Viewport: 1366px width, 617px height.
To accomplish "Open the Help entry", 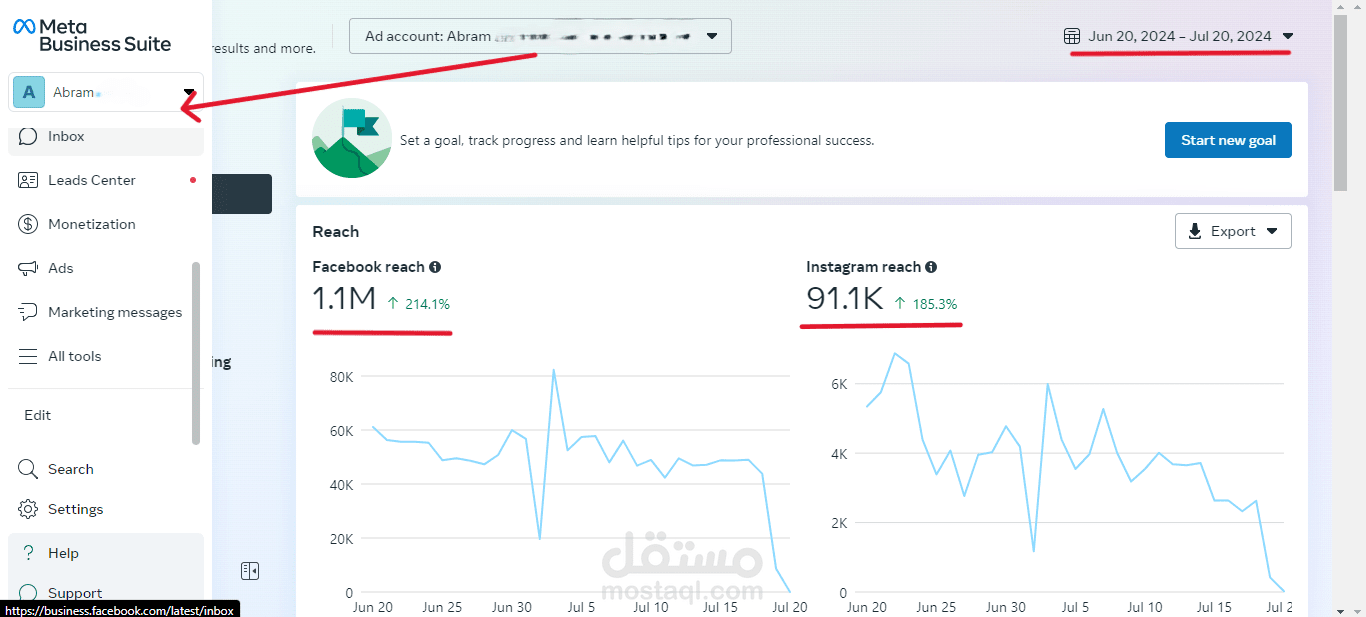I will [106, 553].
